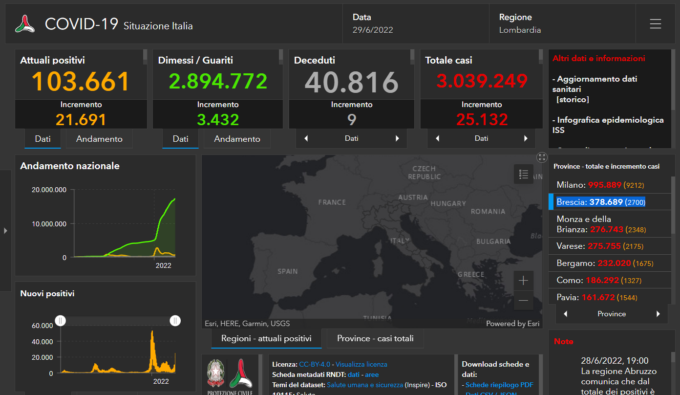The width and height of the screenshot is (680, 395).
Task: Open the RNDT metadata aree link
Action: (372, 375)
